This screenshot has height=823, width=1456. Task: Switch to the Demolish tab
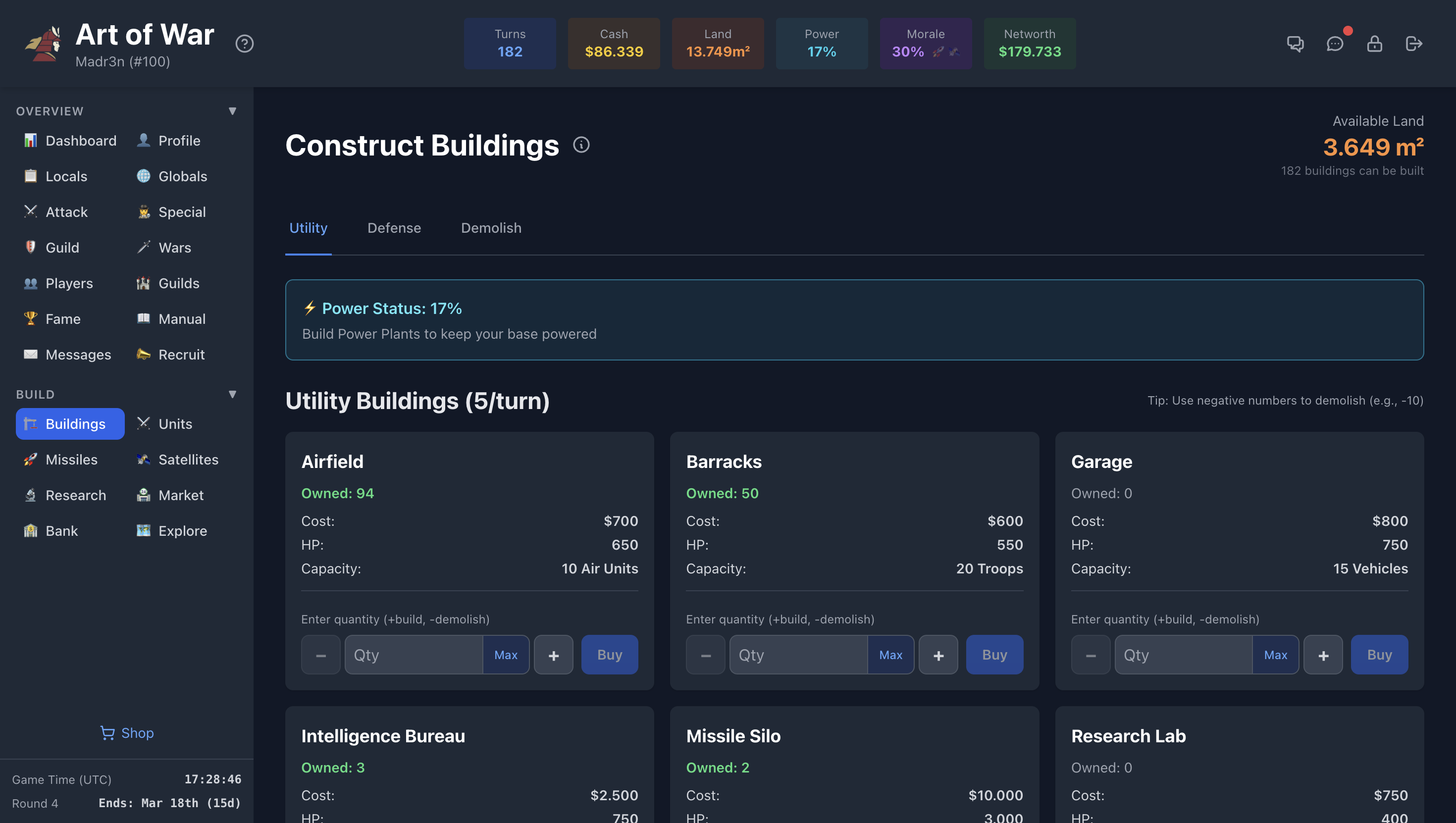tap(491, 228)
